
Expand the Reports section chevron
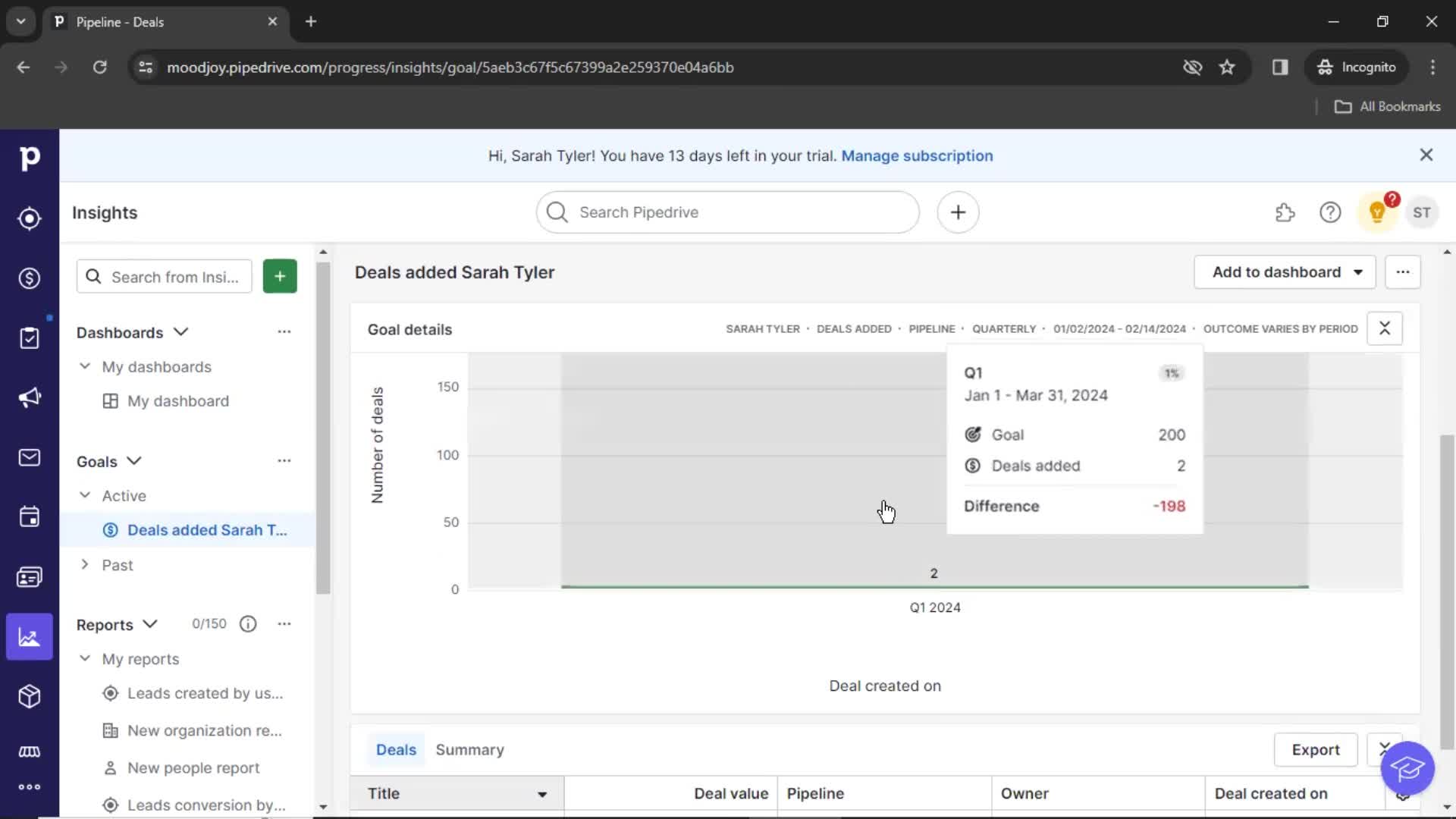pyautogui.click(x=151, y=623)
